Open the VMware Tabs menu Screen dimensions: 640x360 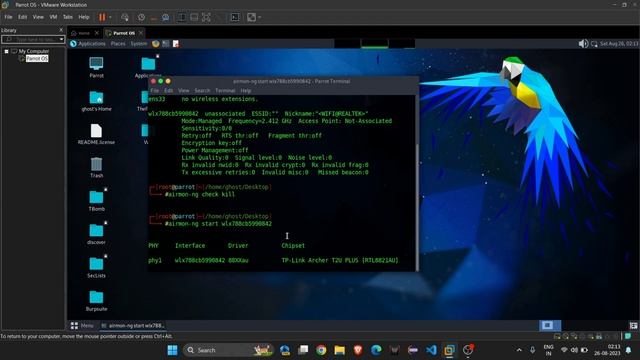click(68, 17)
